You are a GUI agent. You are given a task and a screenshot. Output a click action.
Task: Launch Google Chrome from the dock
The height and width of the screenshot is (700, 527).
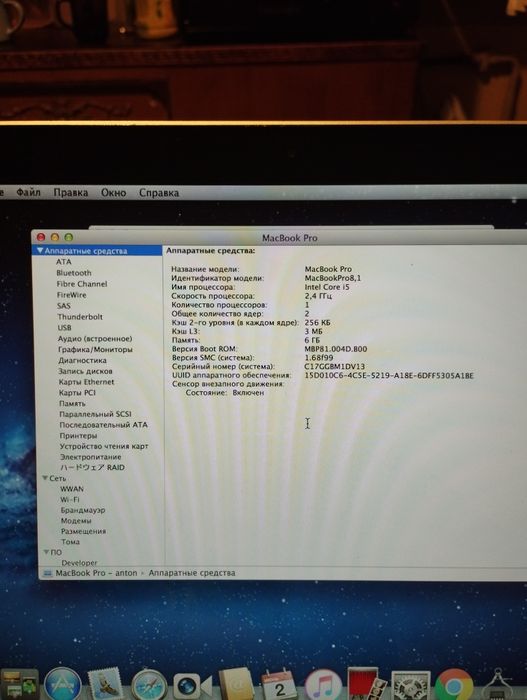454,685
